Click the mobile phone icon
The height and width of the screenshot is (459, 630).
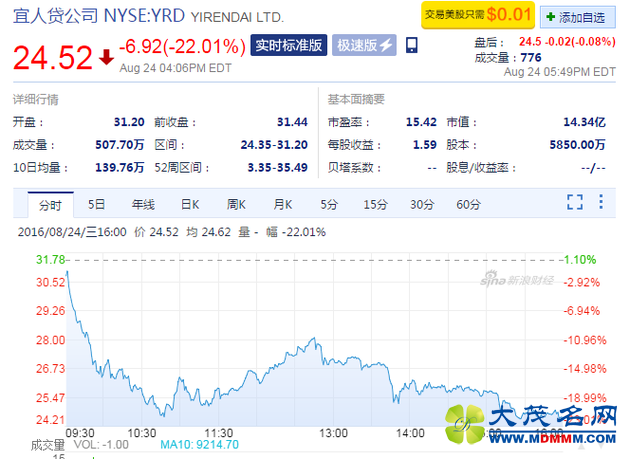[x=411, y=45]
